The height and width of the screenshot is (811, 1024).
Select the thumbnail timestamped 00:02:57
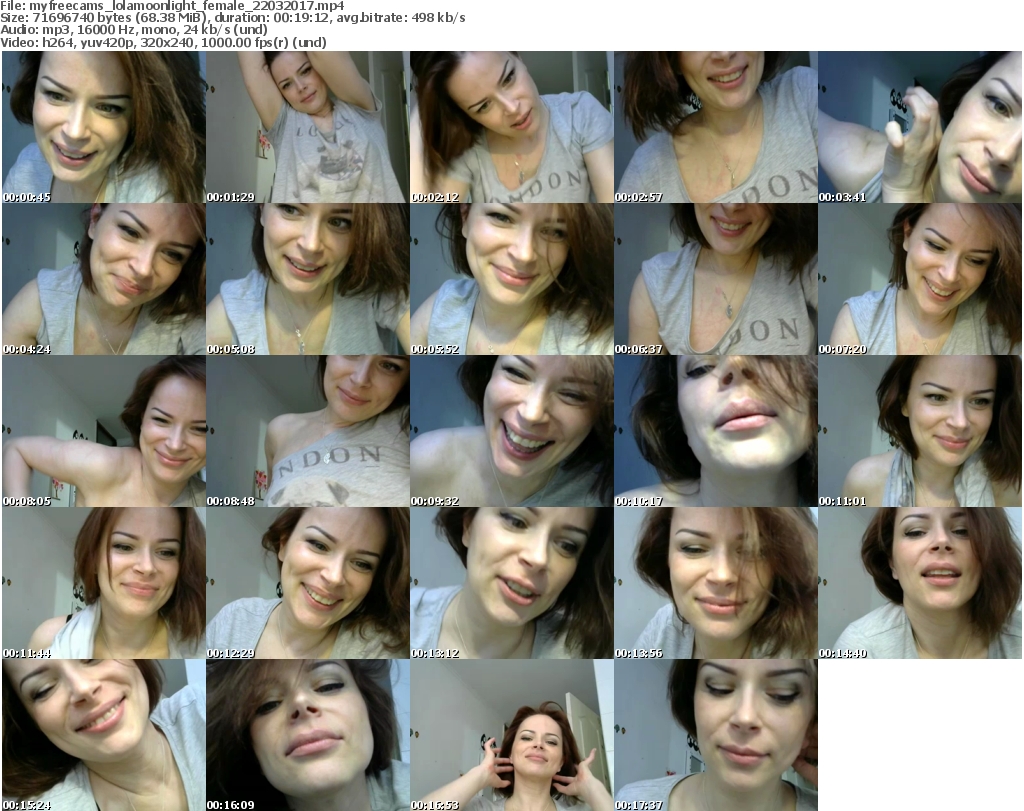pos(715,127)
